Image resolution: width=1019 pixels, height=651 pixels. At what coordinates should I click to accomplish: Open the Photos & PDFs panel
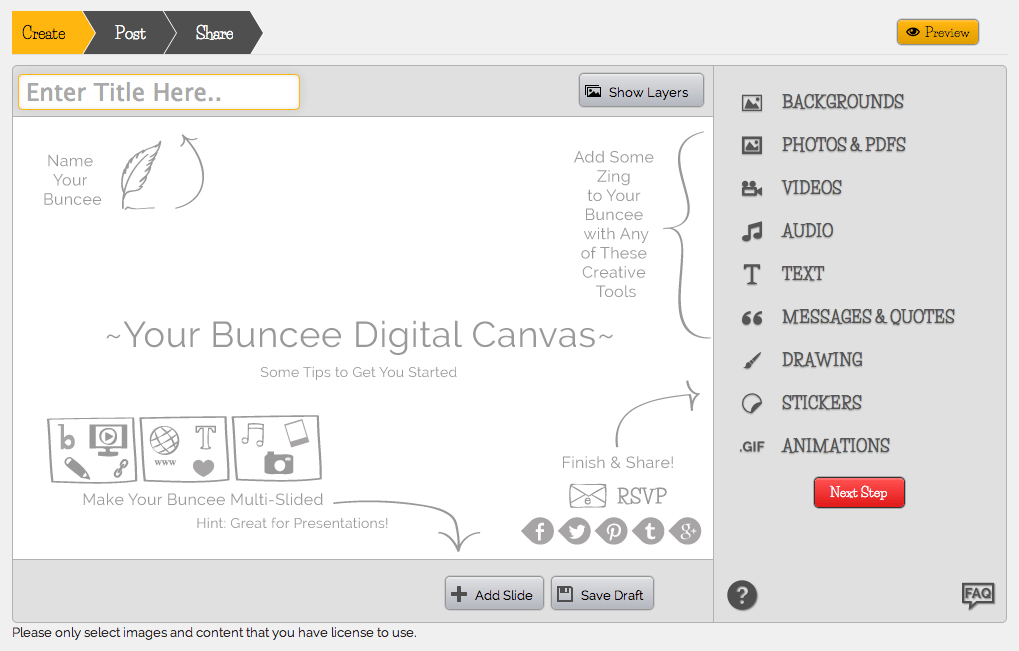[843, 145]
